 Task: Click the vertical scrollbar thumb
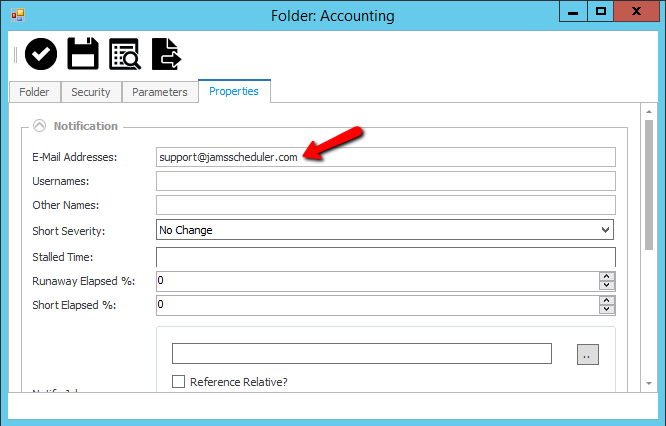[649, 185]
